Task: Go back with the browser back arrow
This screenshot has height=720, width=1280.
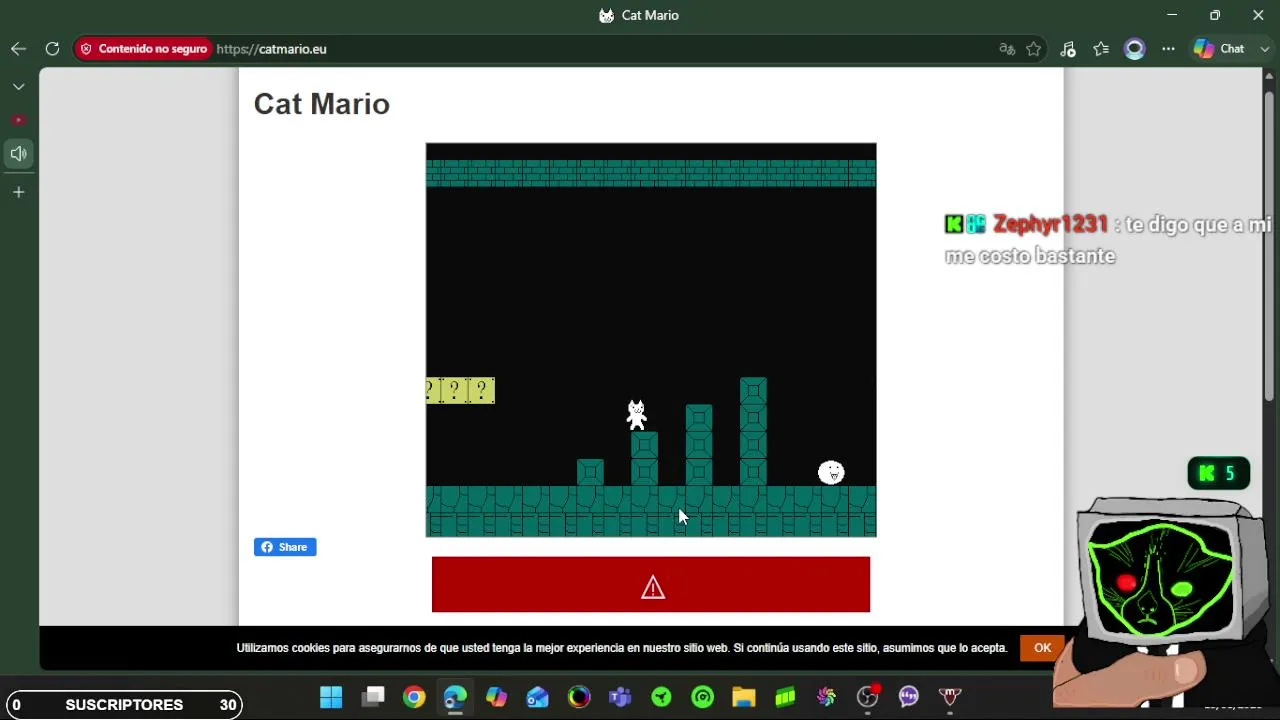Action: click(18, 49)
